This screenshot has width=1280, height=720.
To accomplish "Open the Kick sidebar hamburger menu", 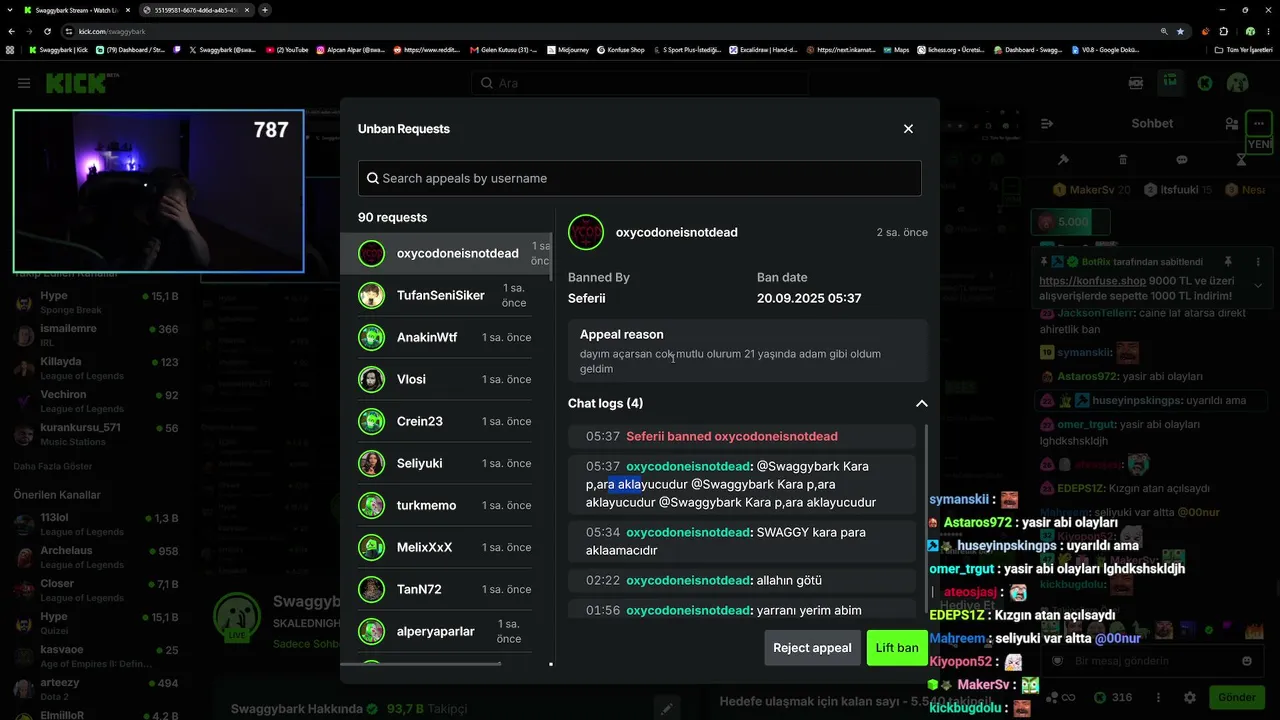I will point(24,84).
